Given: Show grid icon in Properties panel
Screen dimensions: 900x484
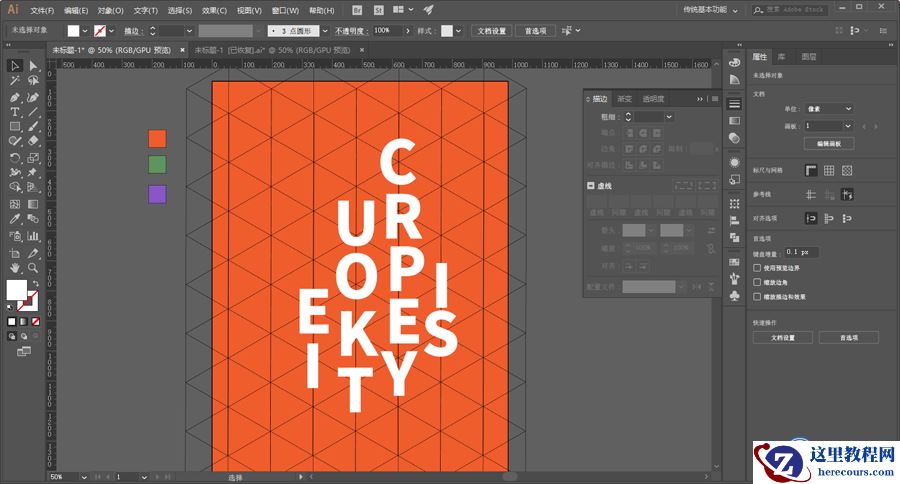Looking at the screenshot, I should pyautogui.click(x=829, y=170).
